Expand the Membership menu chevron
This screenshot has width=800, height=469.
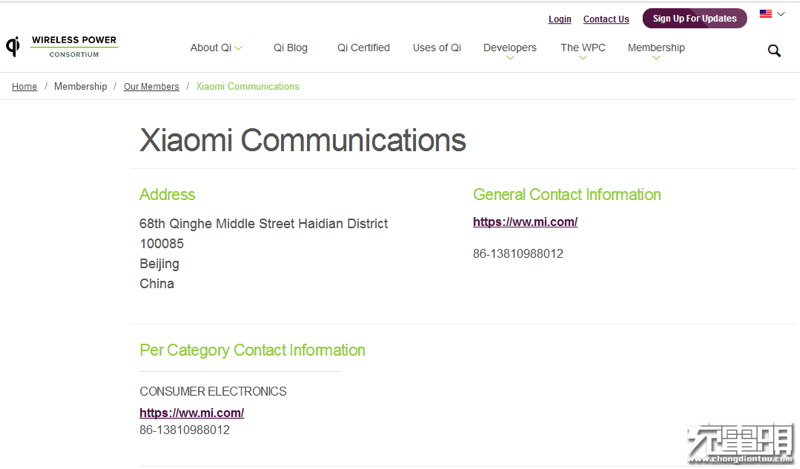(656, 58)
